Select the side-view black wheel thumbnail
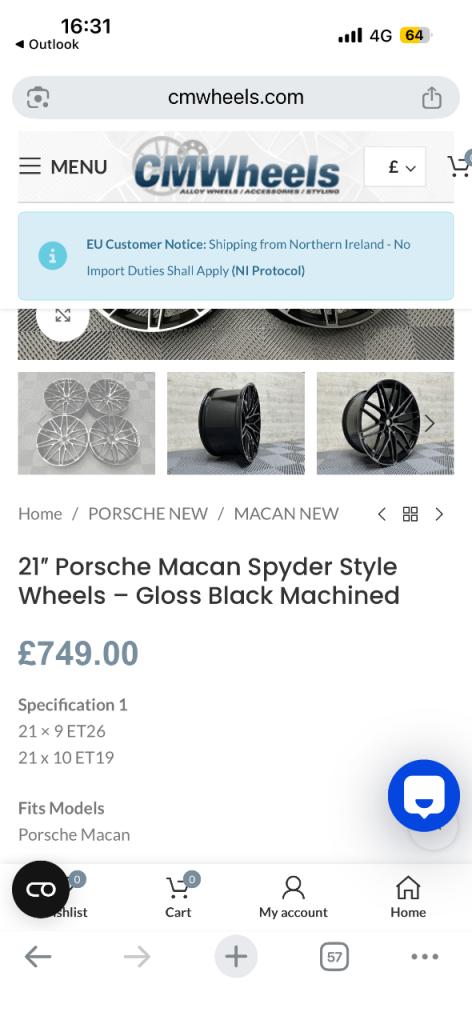 click(x=236, y=423)
